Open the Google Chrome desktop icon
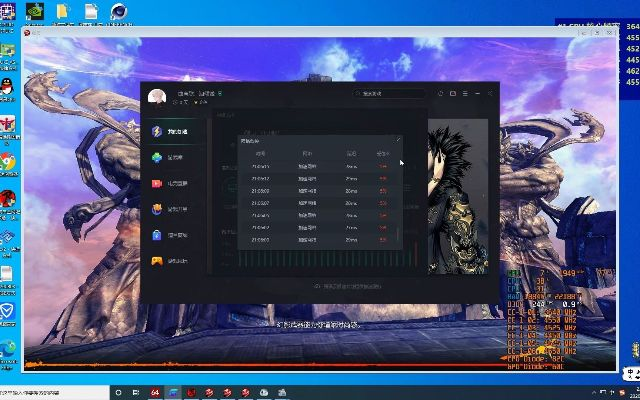640x400 pixels. pyautogui.click(x=8, y=162)
